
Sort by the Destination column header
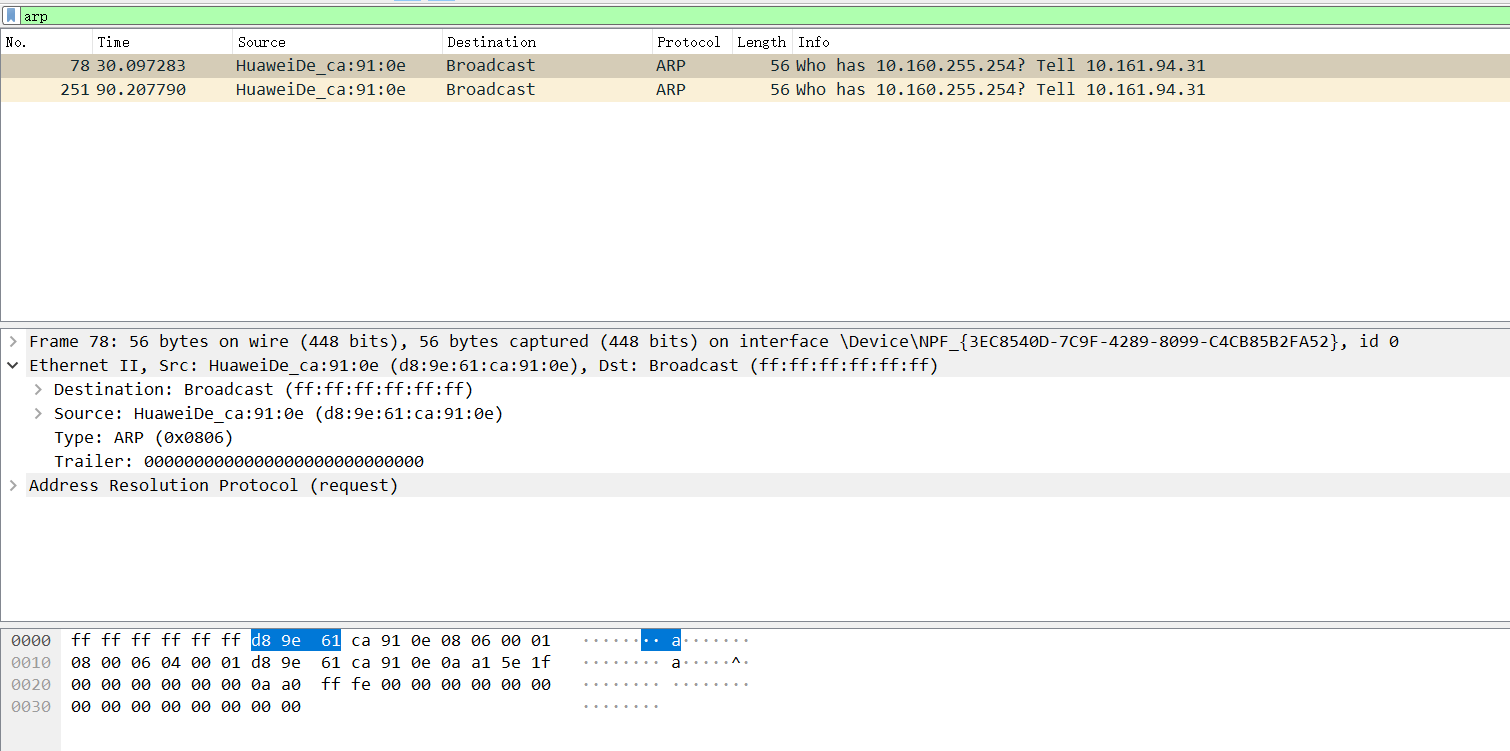[547, 42]
